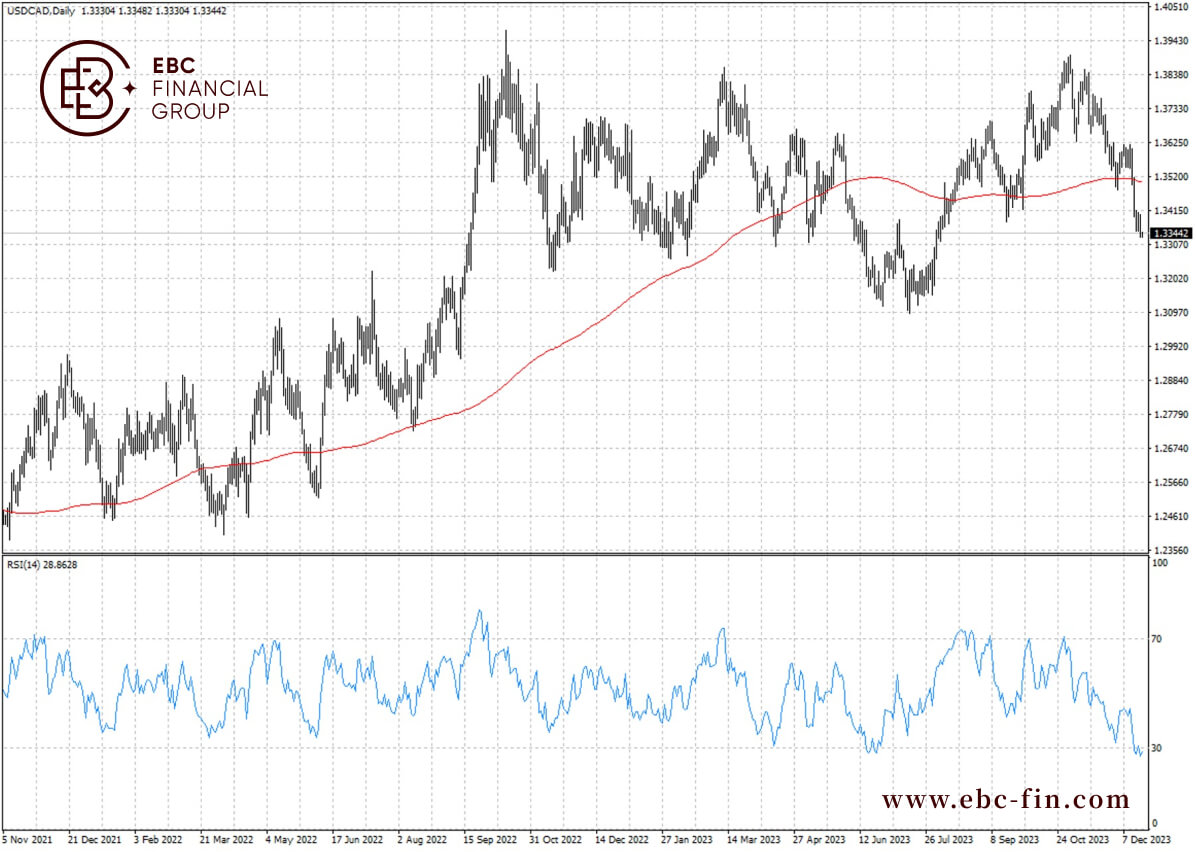Click the 31 Oct 2022 date label
Viewport: 1196px width, 852px height.
click(555, 839)
